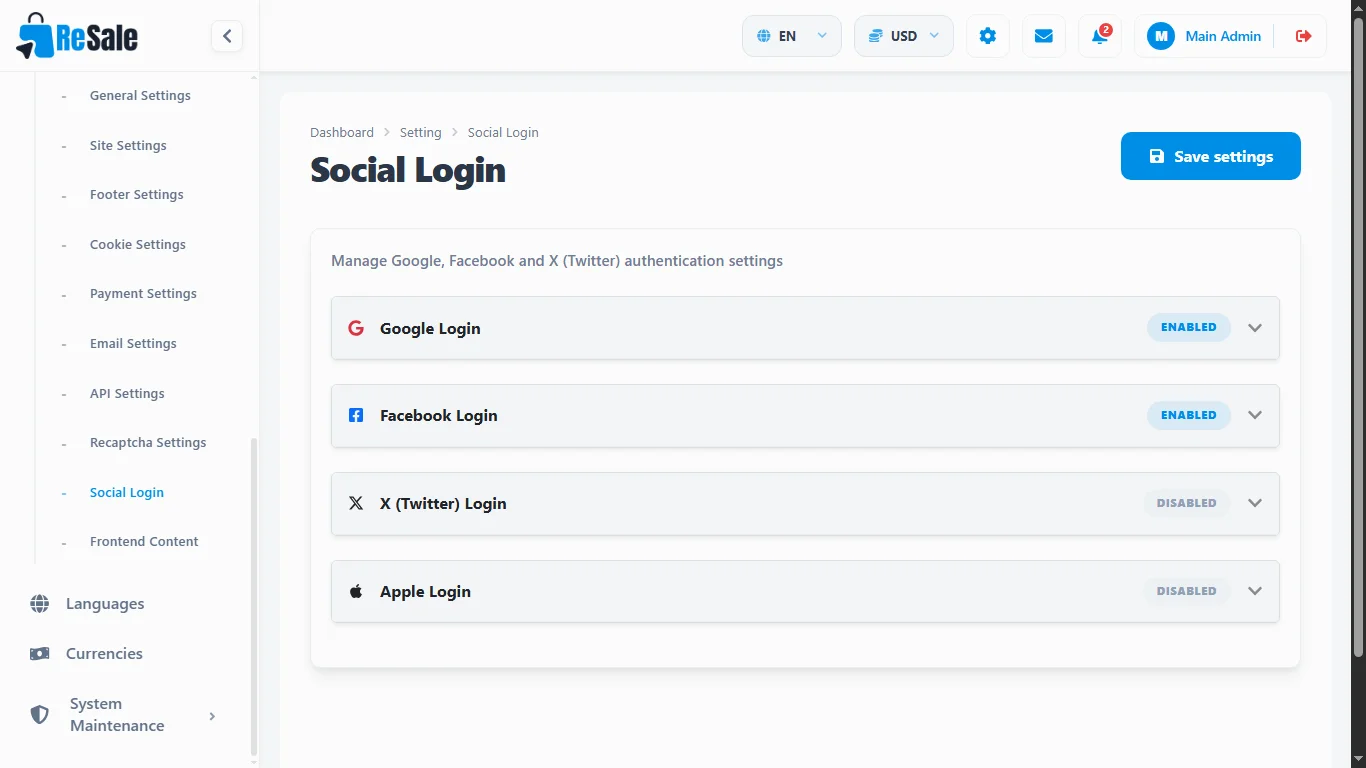1366x768 pixels.
Task: Open the EN language dropdown
Action: point(792,36)
